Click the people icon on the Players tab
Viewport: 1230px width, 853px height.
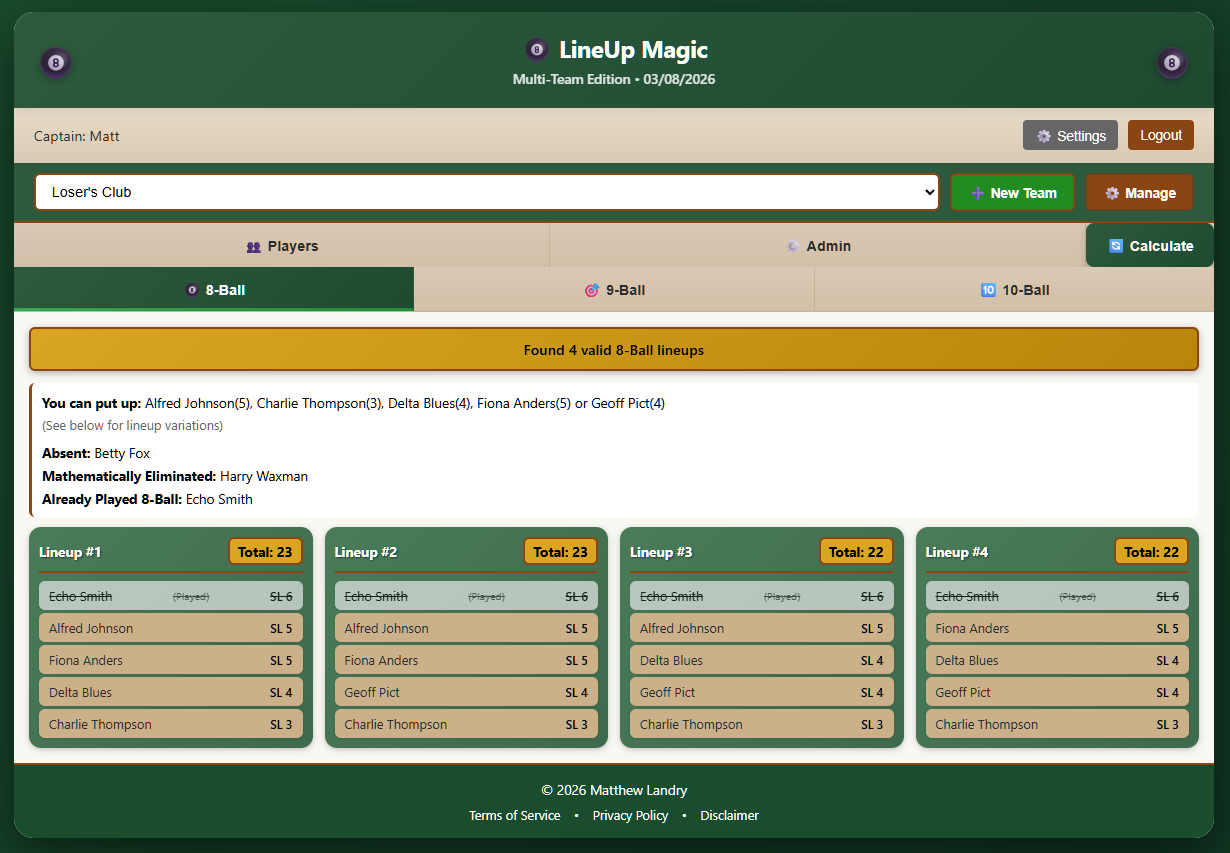tap(253, 245)
